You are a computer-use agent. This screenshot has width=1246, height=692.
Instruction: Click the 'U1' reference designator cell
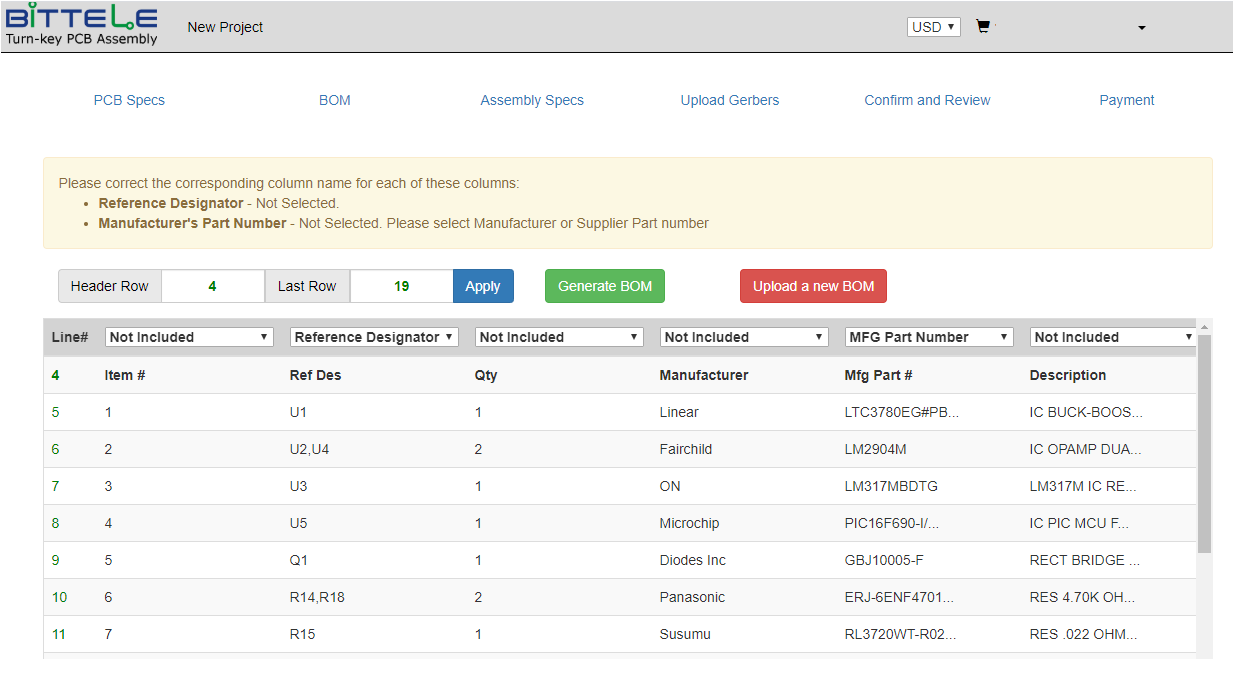click(x=298, y=412)
